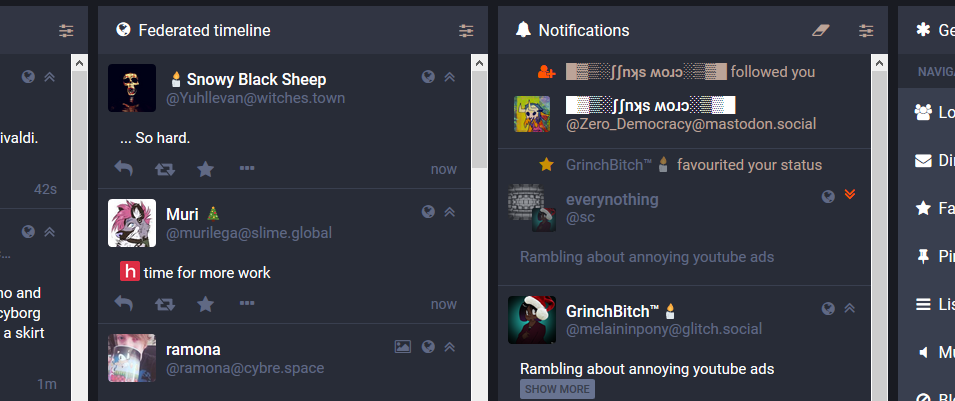Favourite the 'So hard.' post
This screenshot has width=955, height=401.
tap(206, 169)
